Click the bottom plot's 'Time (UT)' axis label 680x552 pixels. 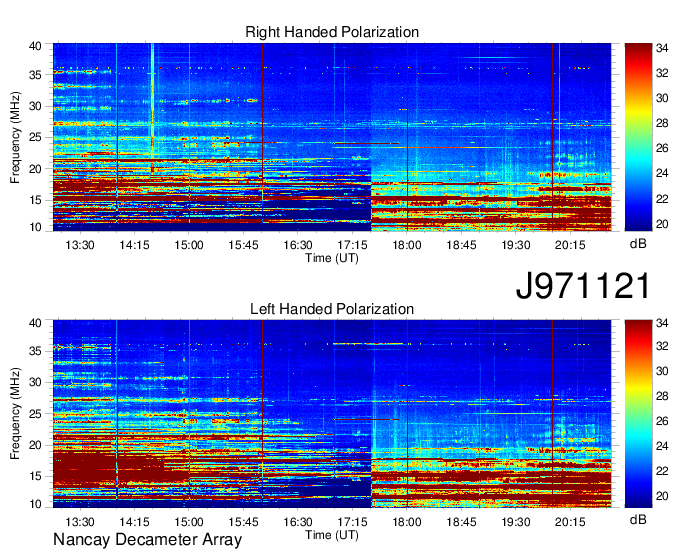click(332, 535)
